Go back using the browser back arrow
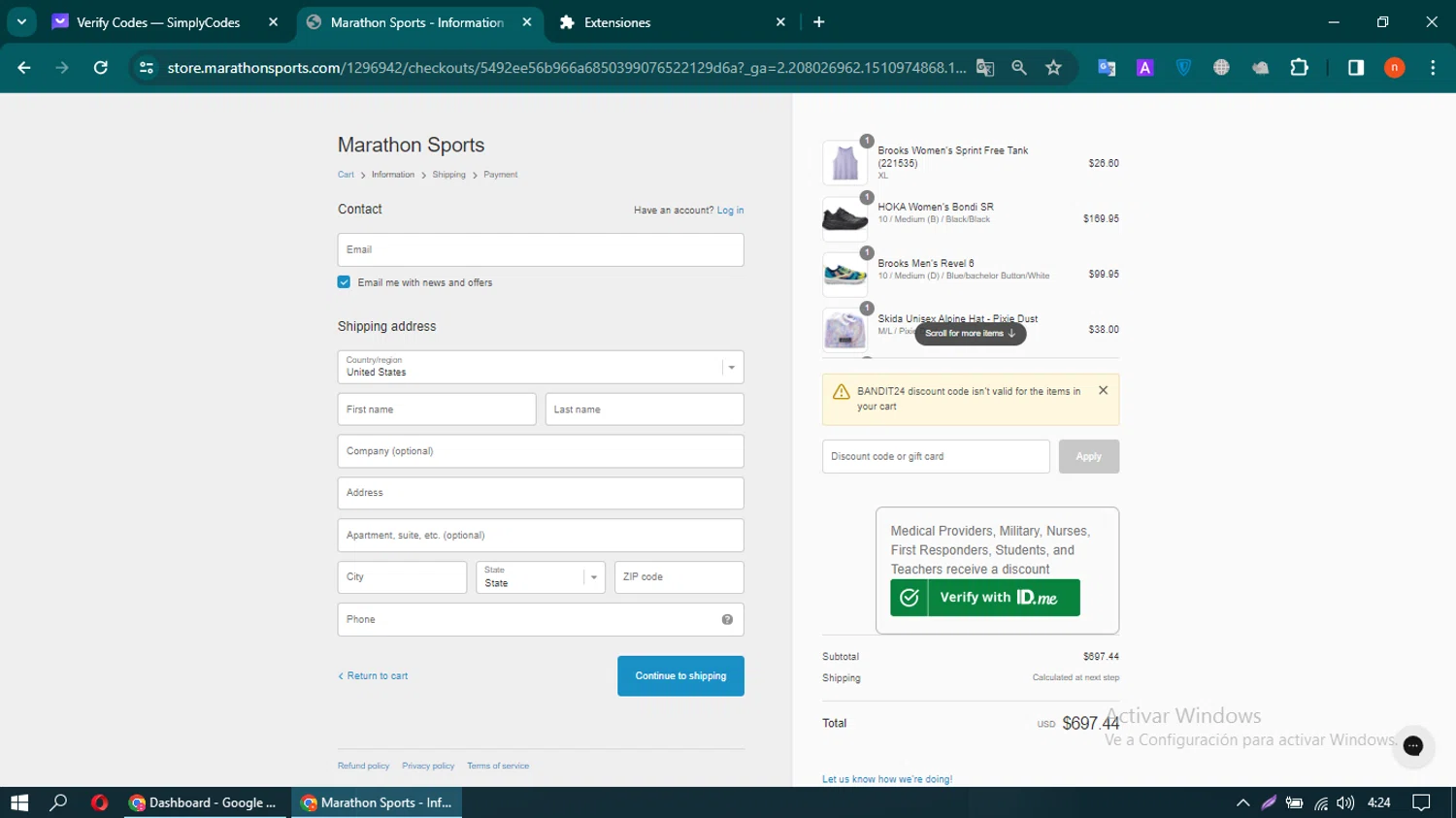 (24, 68)
